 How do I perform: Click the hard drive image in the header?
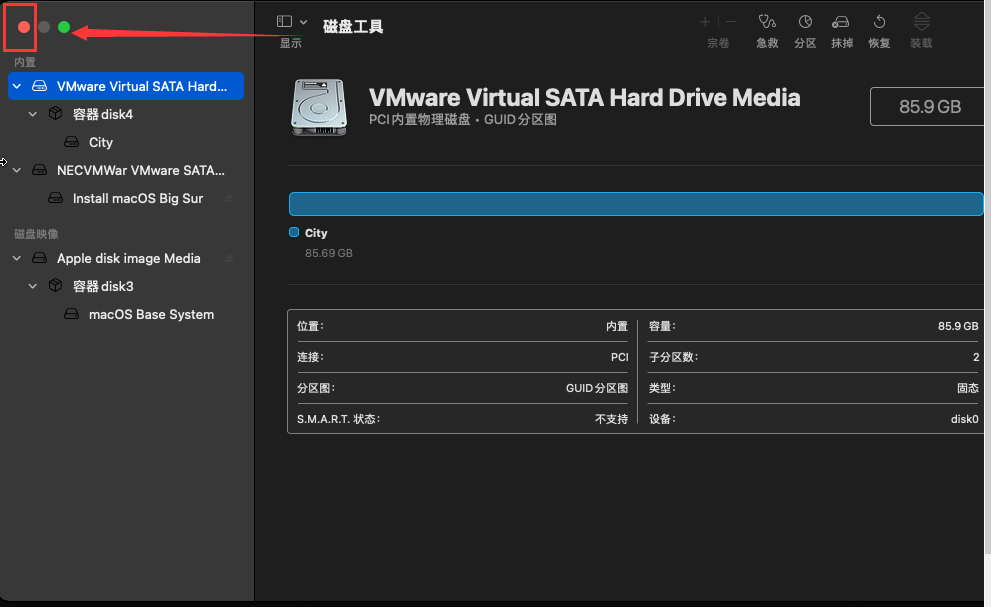pos(318,108)
